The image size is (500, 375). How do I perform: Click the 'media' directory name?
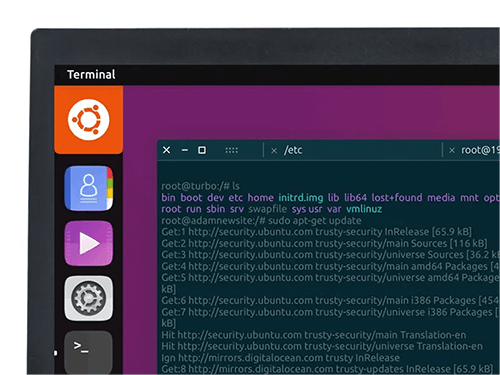[x=441, y=198]
